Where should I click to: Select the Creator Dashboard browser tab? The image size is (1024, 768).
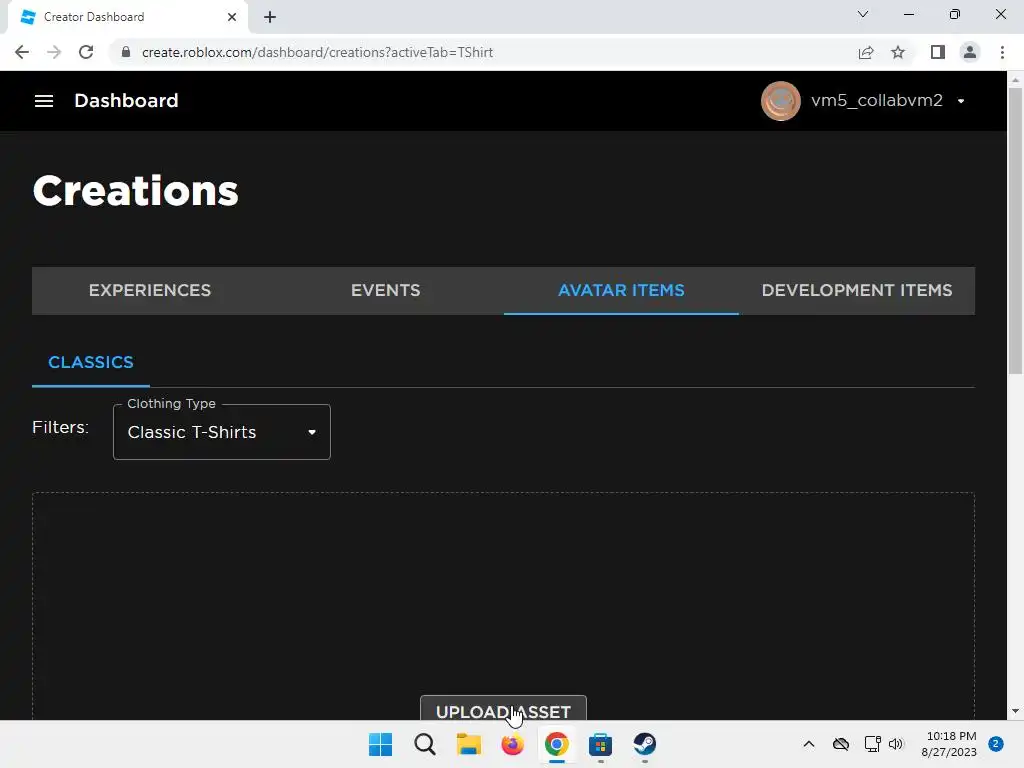click(127, 17)
